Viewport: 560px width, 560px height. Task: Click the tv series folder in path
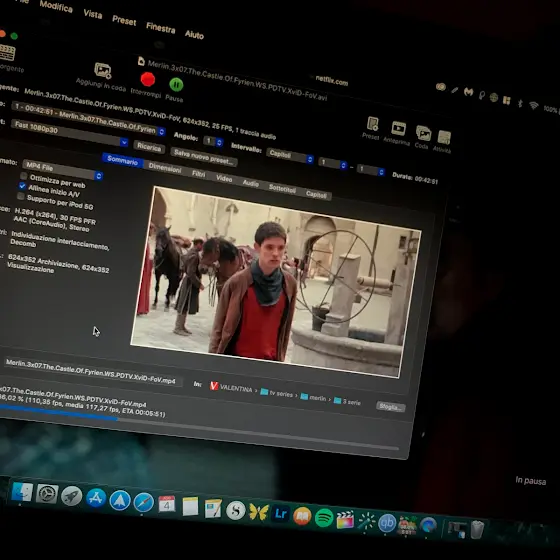277,393
